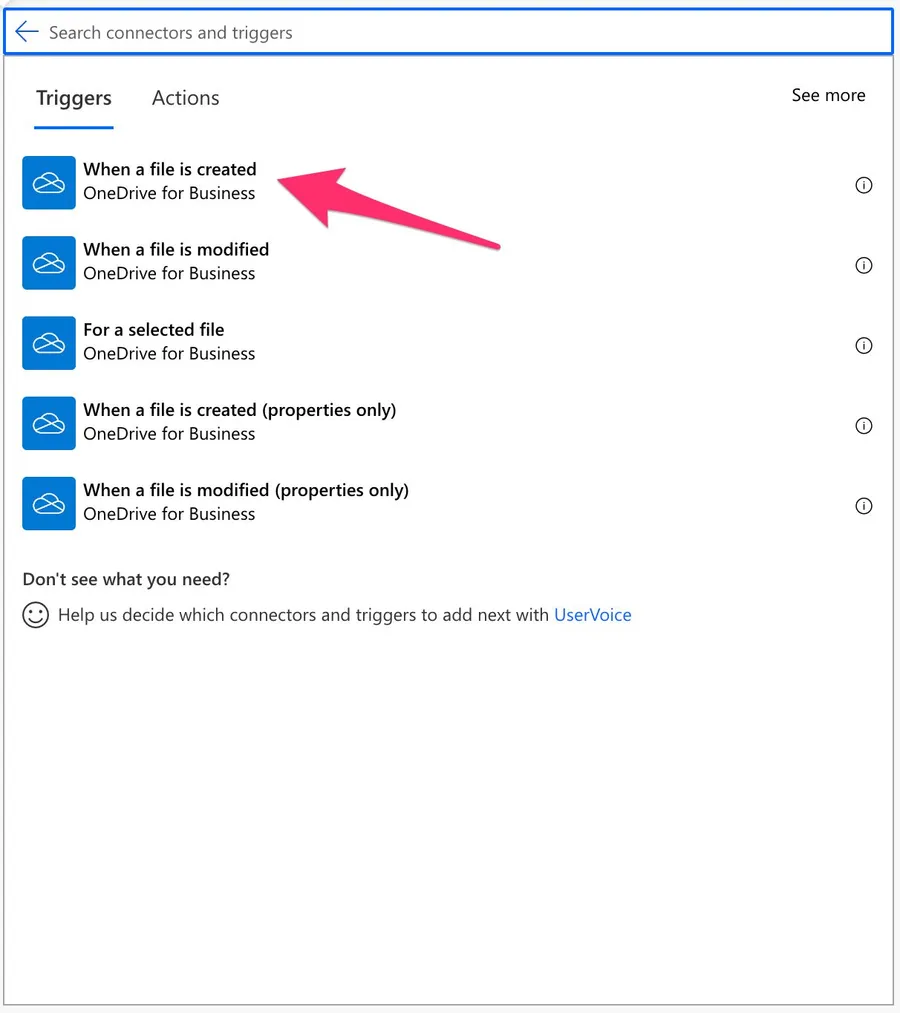
Task: View info for 'When a file is created (properties only)'
Action: click(x=864, y=426)
